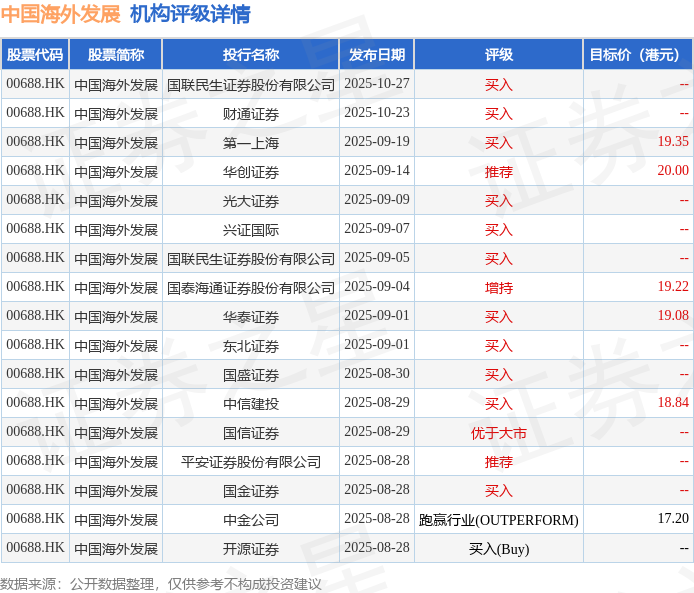694x593 pixels.
Task: Click the target price 19.08
Action: point(673,315)
